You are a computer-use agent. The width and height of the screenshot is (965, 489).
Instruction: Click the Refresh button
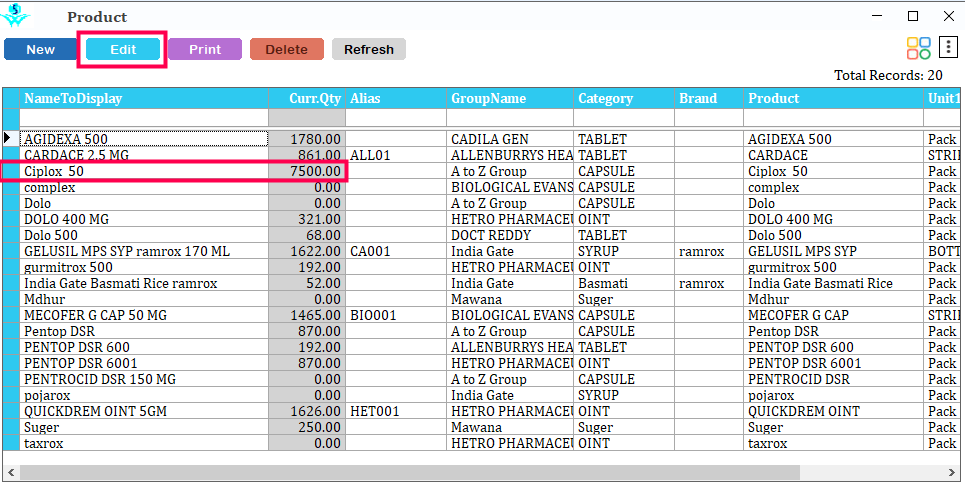(x=369, y=50)
